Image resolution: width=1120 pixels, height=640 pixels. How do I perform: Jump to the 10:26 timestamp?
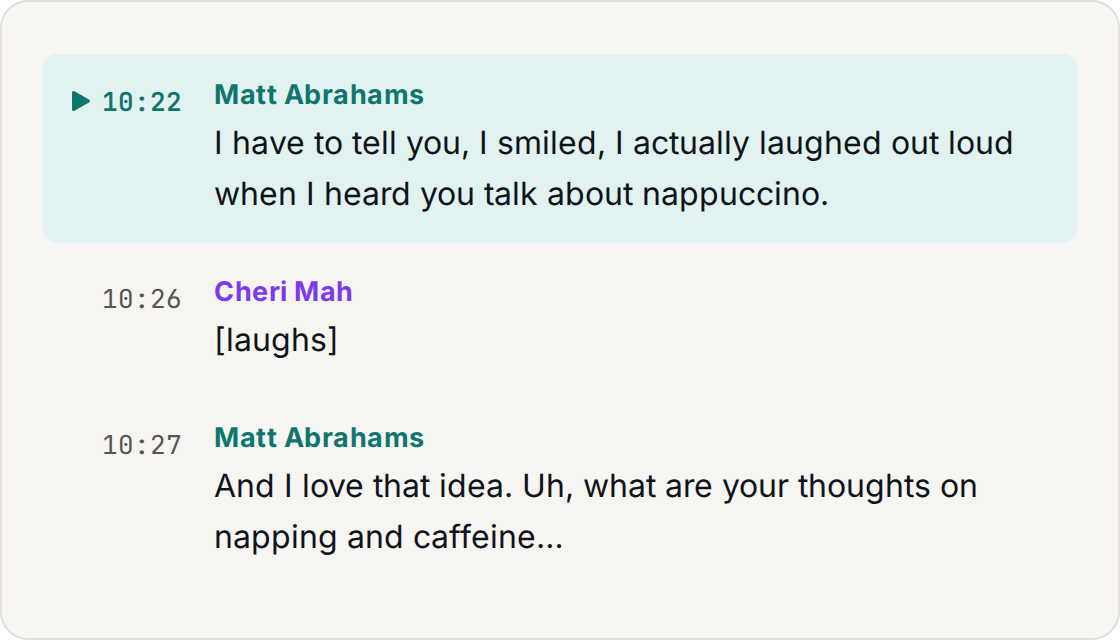(x=141, y=299)
